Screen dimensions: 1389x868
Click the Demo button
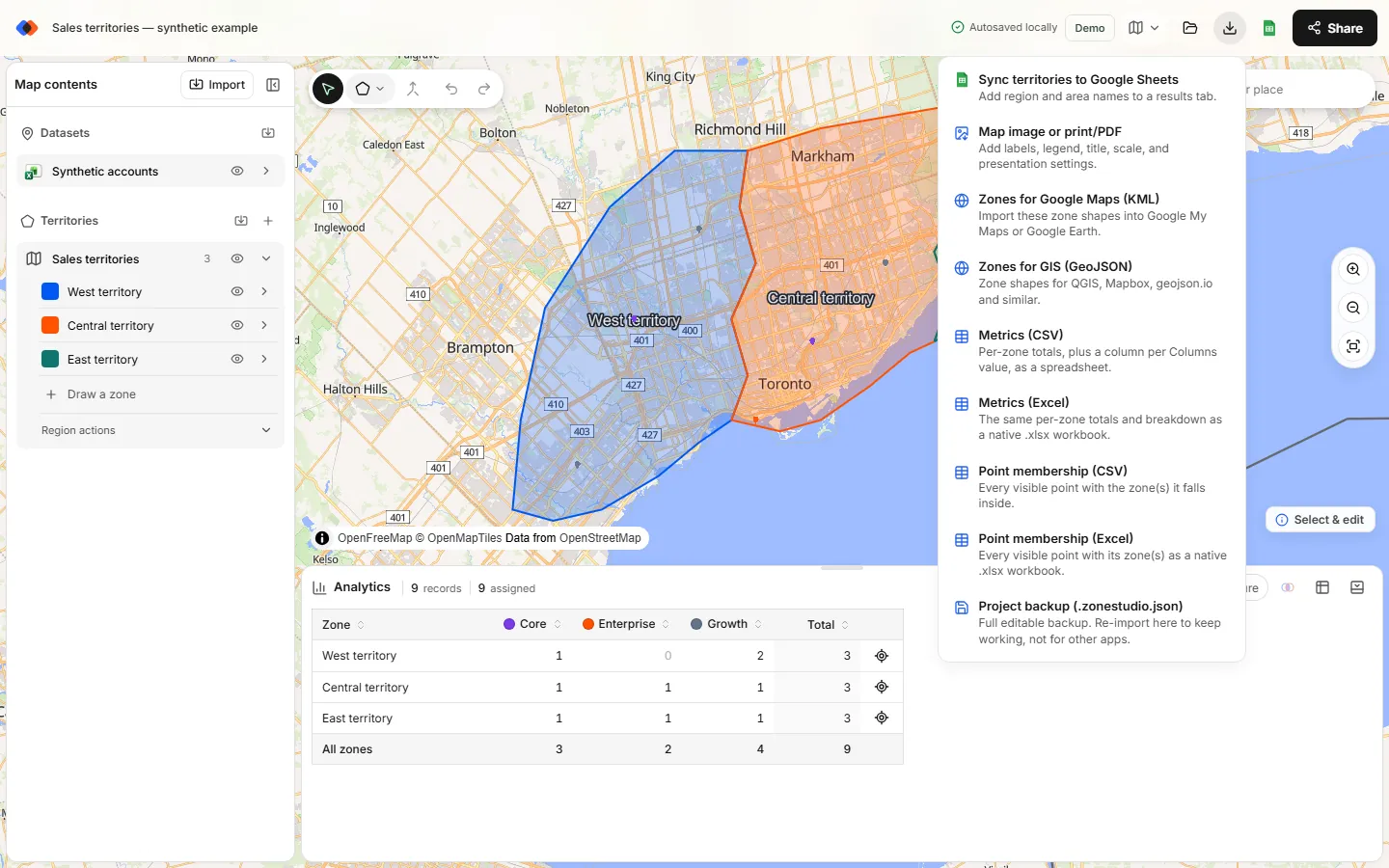1090,28
